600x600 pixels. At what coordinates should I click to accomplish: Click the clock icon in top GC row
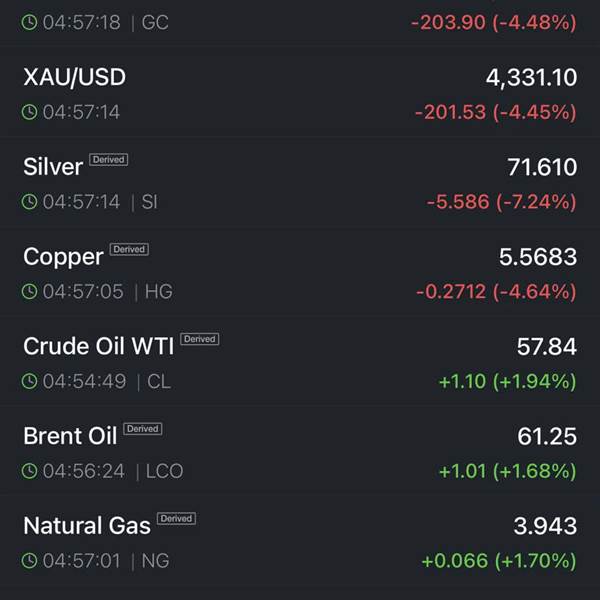pyautogui.click(x=30, y=22)
